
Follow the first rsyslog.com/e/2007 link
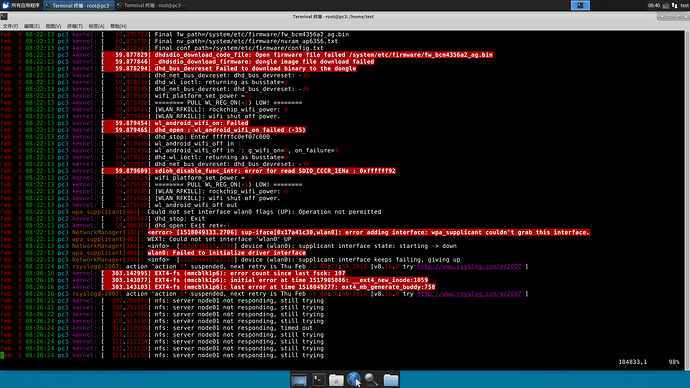469,266
